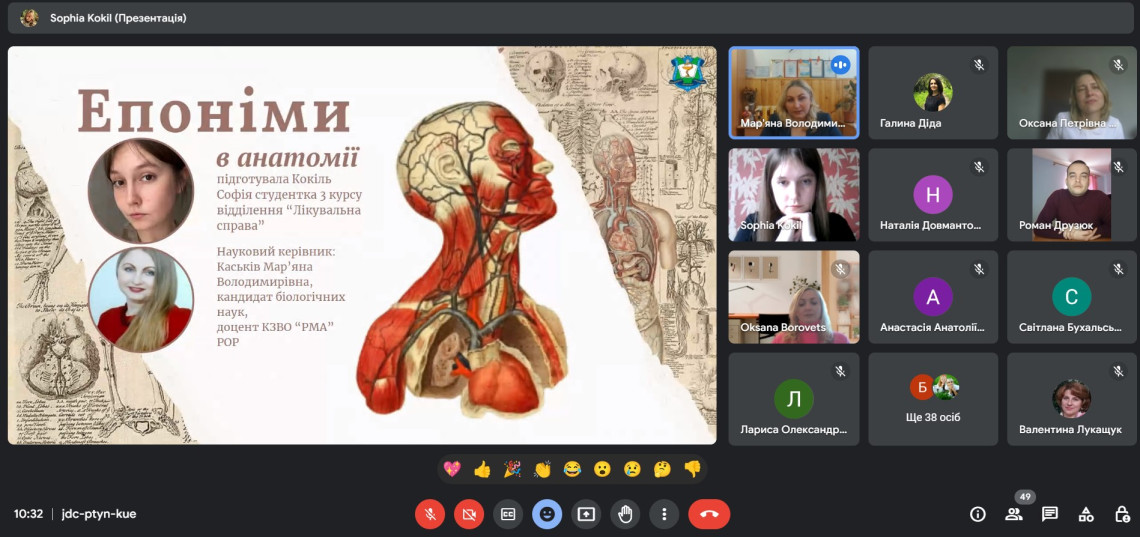1140x537 pixels.
Task: Open meeting details info icon
Action: (x=978, y=514)
